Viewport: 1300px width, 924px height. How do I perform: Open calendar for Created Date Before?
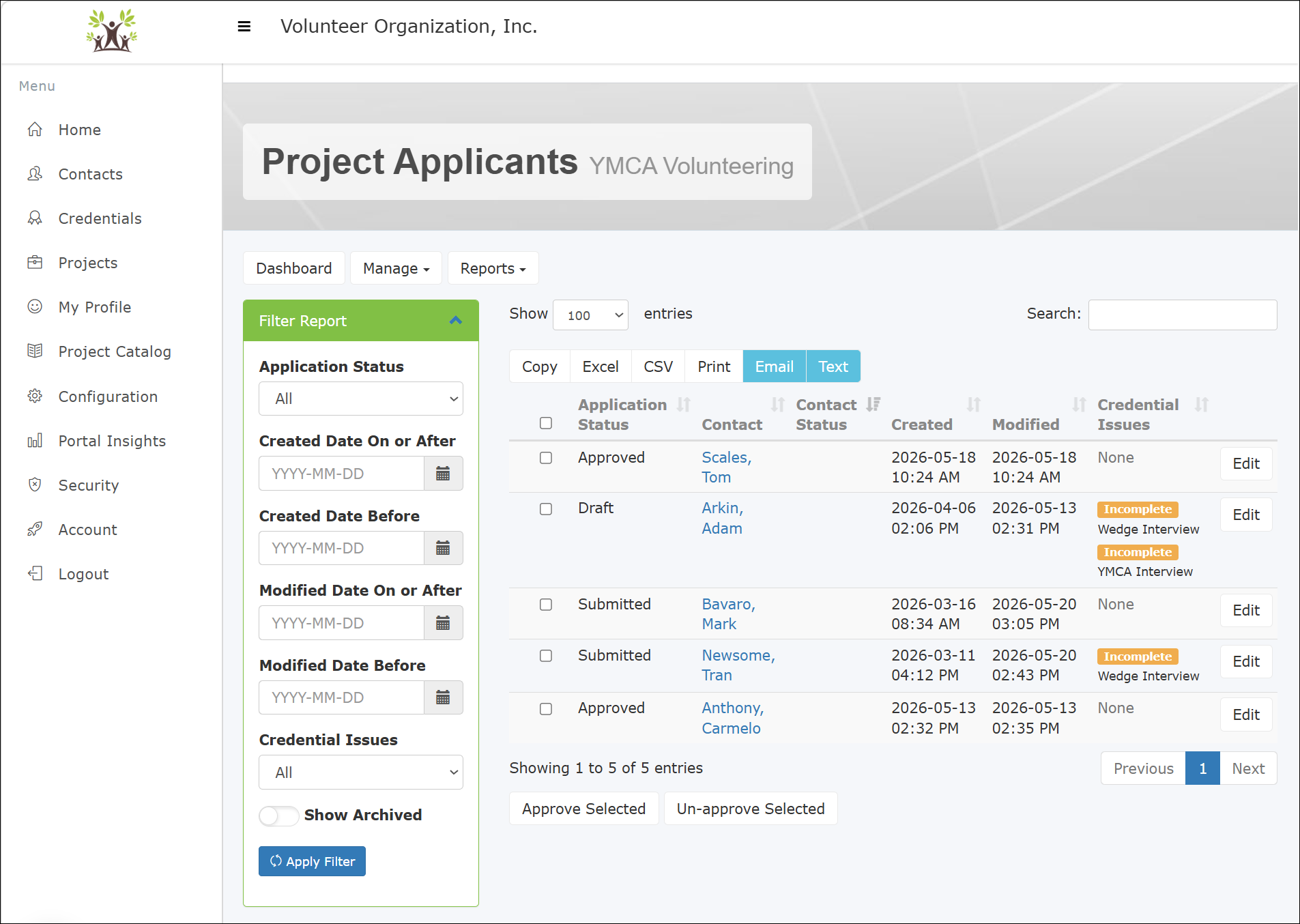click(443, 548)
